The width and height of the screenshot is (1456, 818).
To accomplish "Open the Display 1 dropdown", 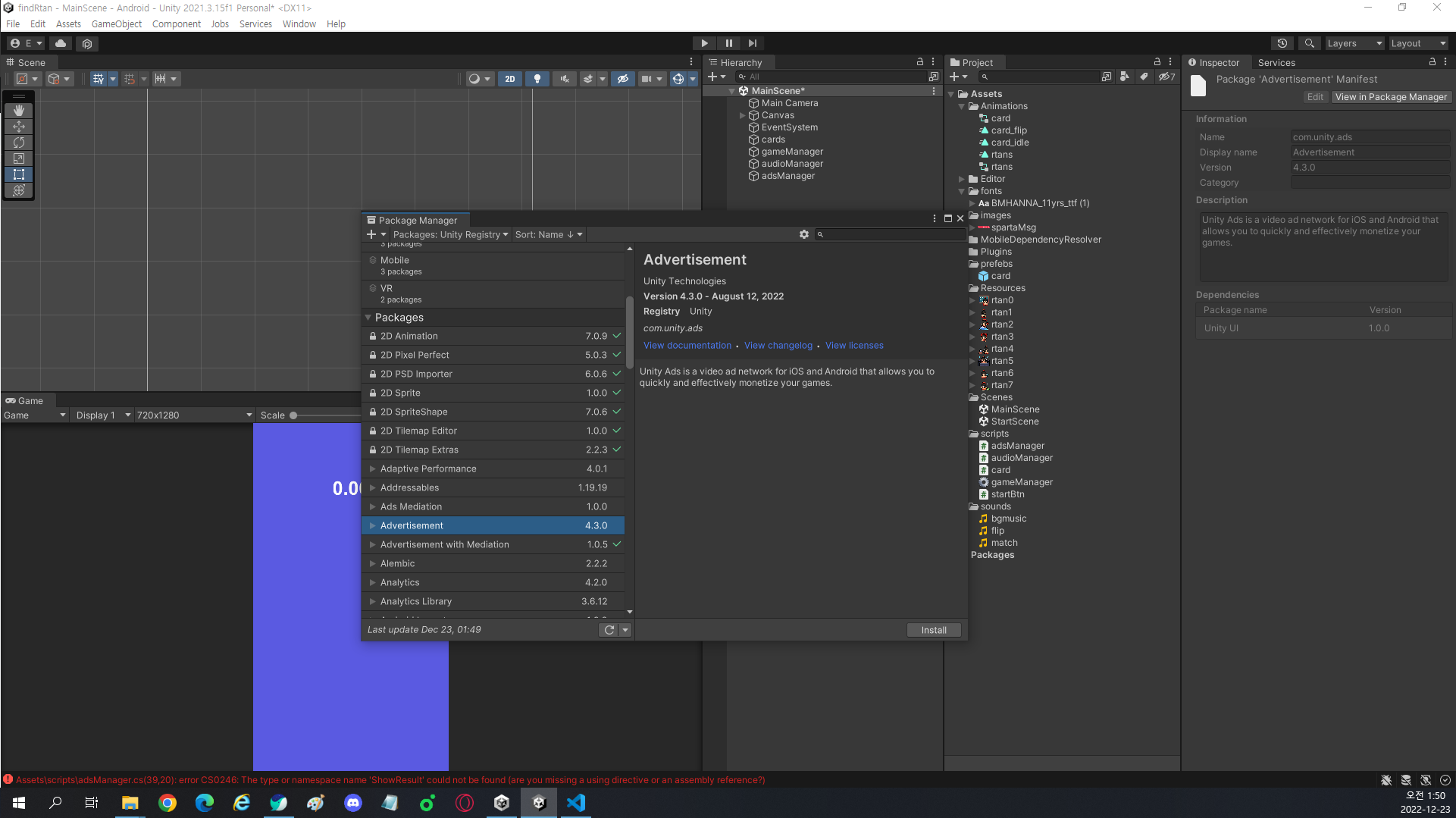I will (103, 415).
